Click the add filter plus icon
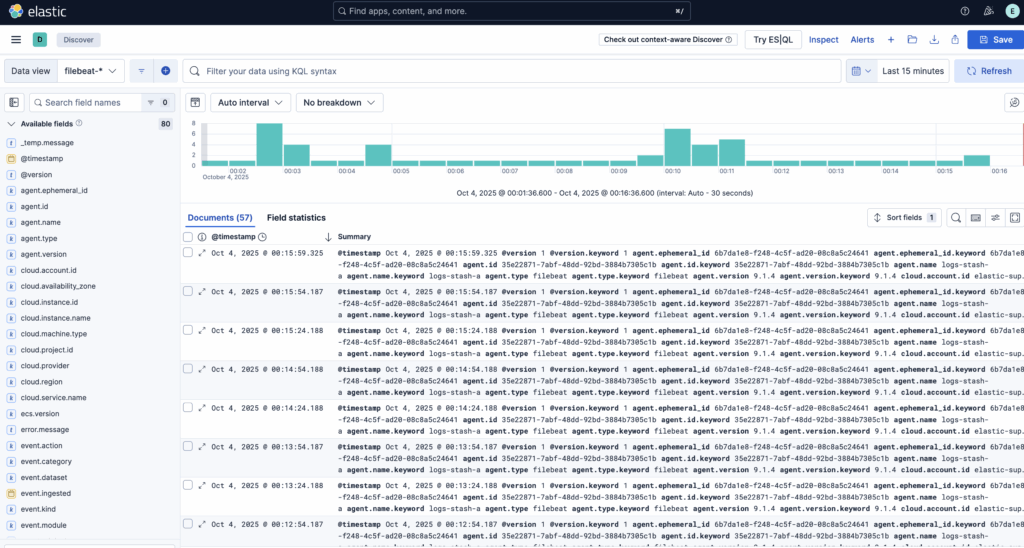Viewport: 1024px width, 548px height. 165,71
